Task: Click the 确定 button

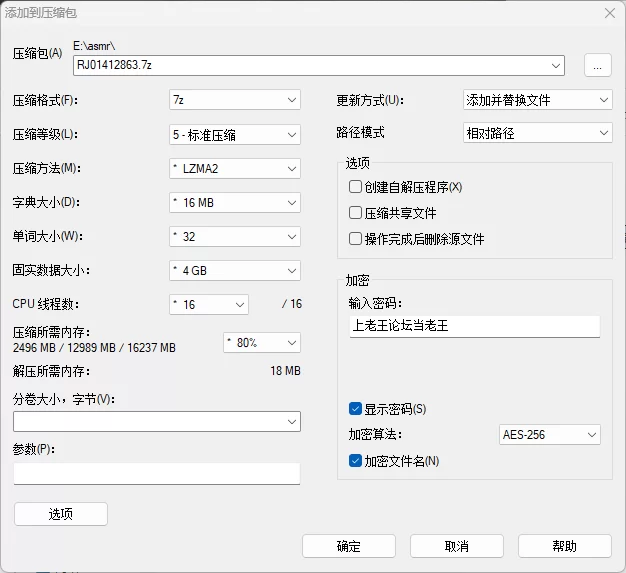Action: click(x=349, y=546)
